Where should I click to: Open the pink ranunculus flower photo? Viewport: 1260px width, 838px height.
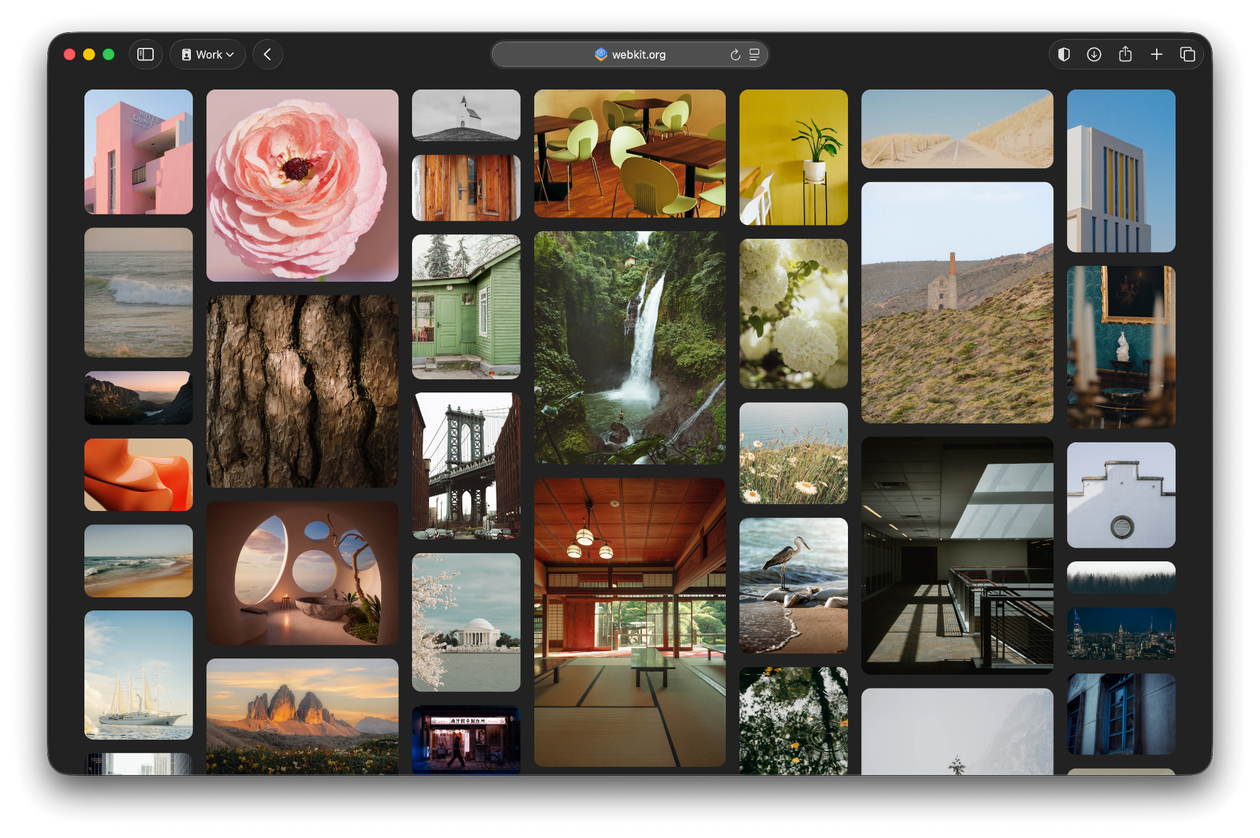point(302,185)
